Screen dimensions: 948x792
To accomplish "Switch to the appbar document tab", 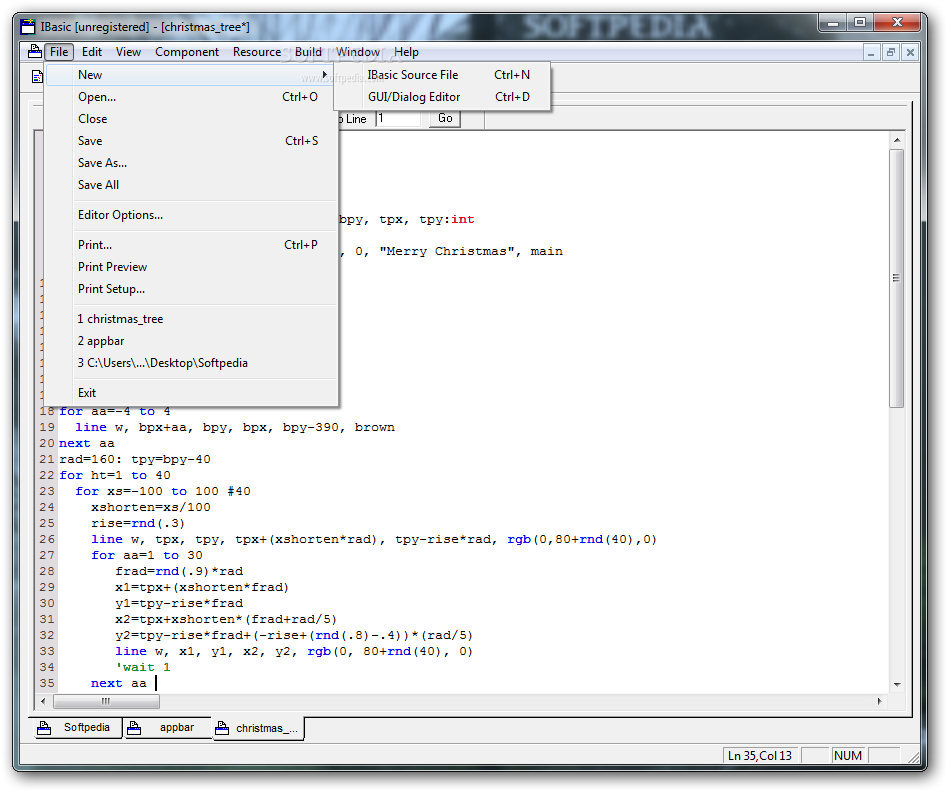I will pyautogui.click(x=167, y=728).
